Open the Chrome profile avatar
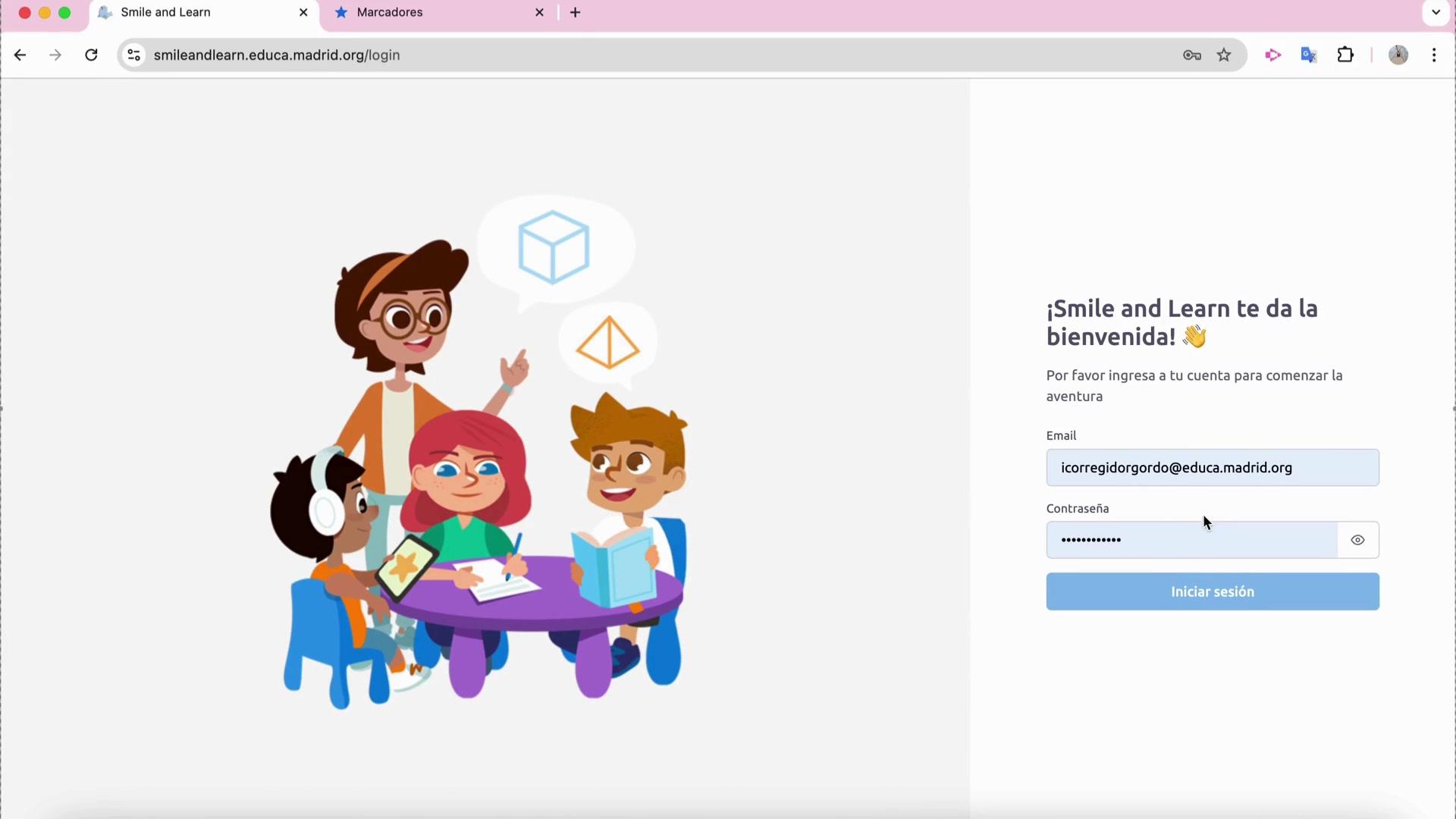 point(1398,55)
